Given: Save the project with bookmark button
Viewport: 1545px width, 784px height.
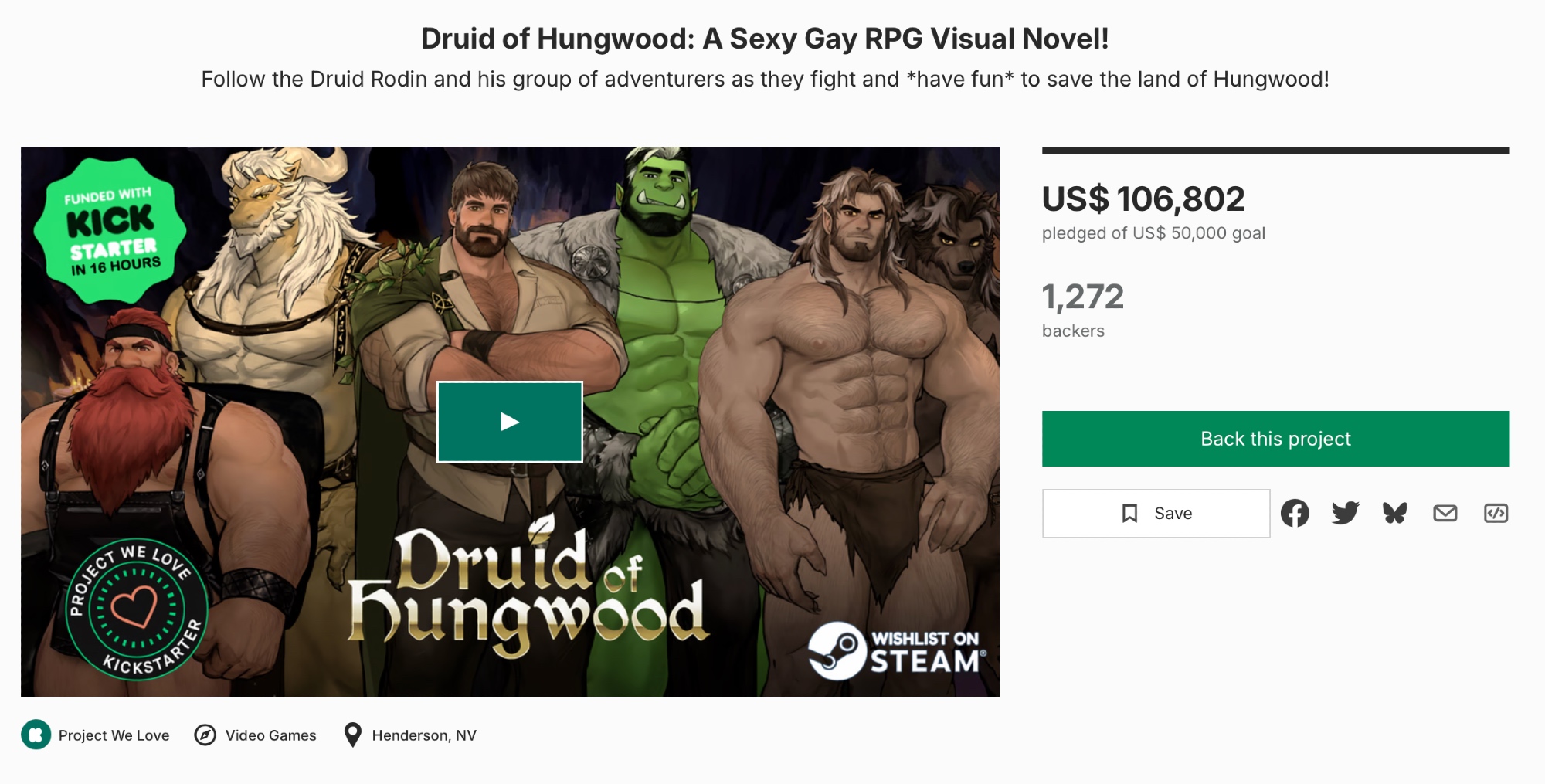Looking at the screenshot, I should click(1156, 513).
